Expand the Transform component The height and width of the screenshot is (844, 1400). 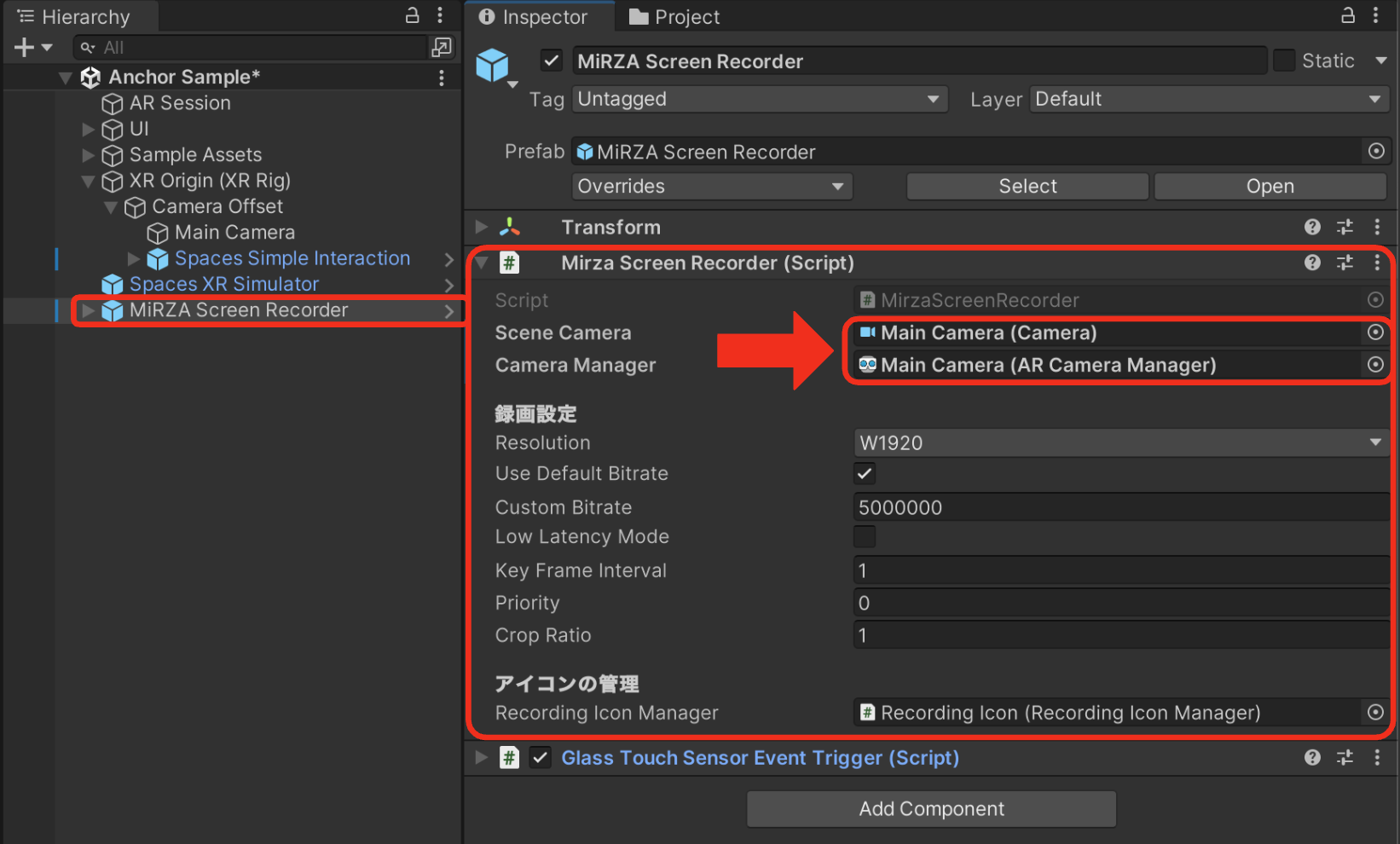click(481, 227)
